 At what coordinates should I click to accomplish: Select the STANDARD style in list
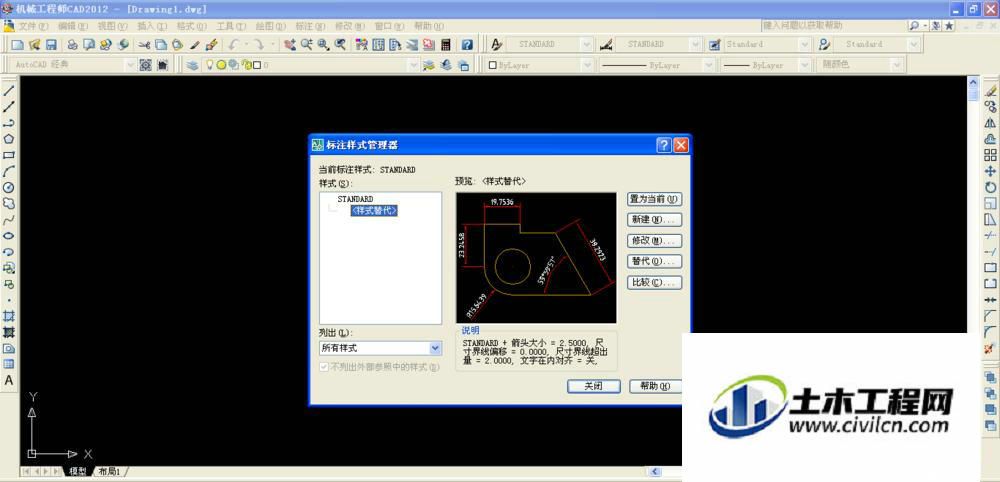(x=355, y=199)
